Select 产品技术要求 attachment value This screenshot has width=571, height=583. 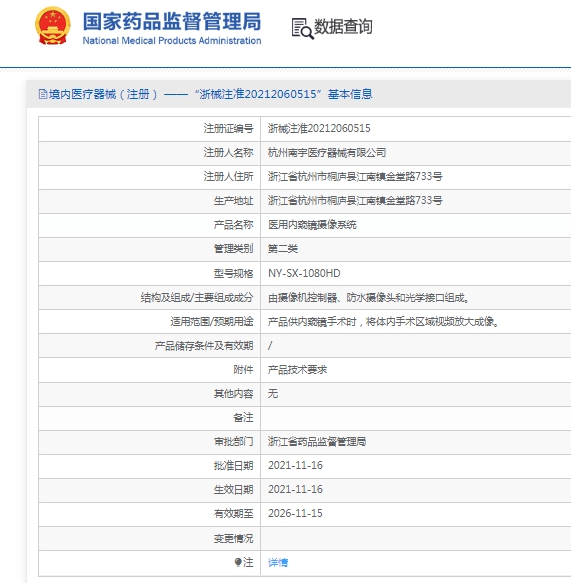(297, 370)
